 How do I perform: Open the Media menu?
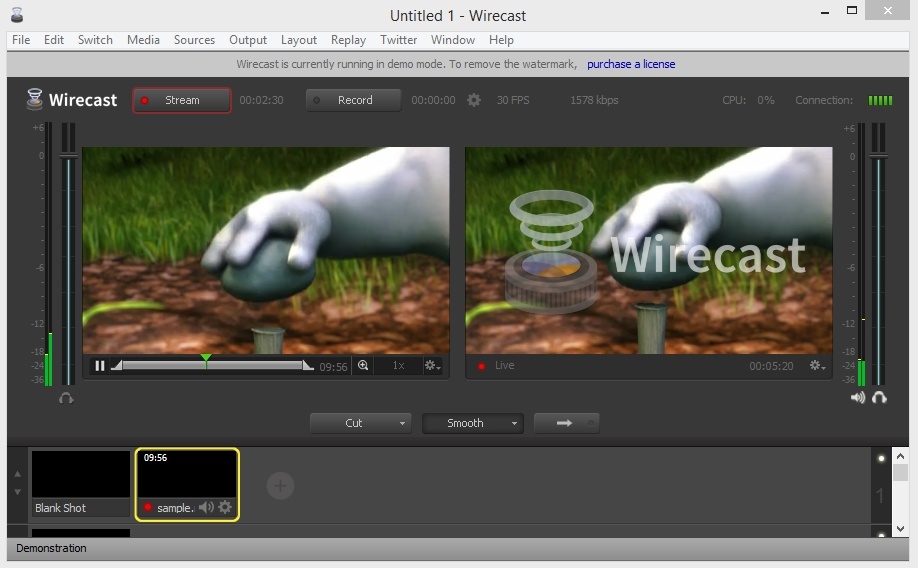tap(143, 40)
